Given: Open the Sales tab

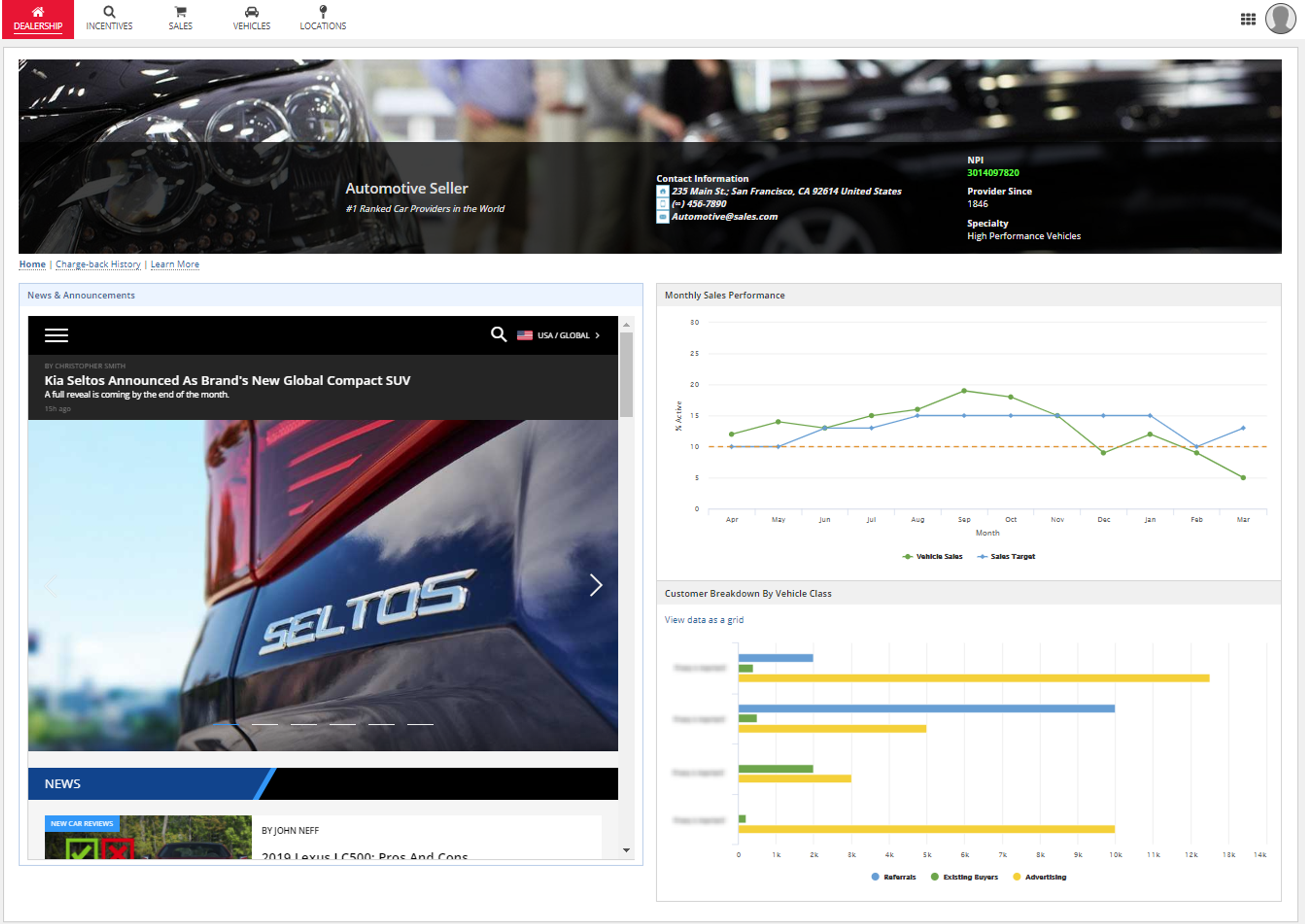Looking at the screenshot, I should [x=180, y=19].
